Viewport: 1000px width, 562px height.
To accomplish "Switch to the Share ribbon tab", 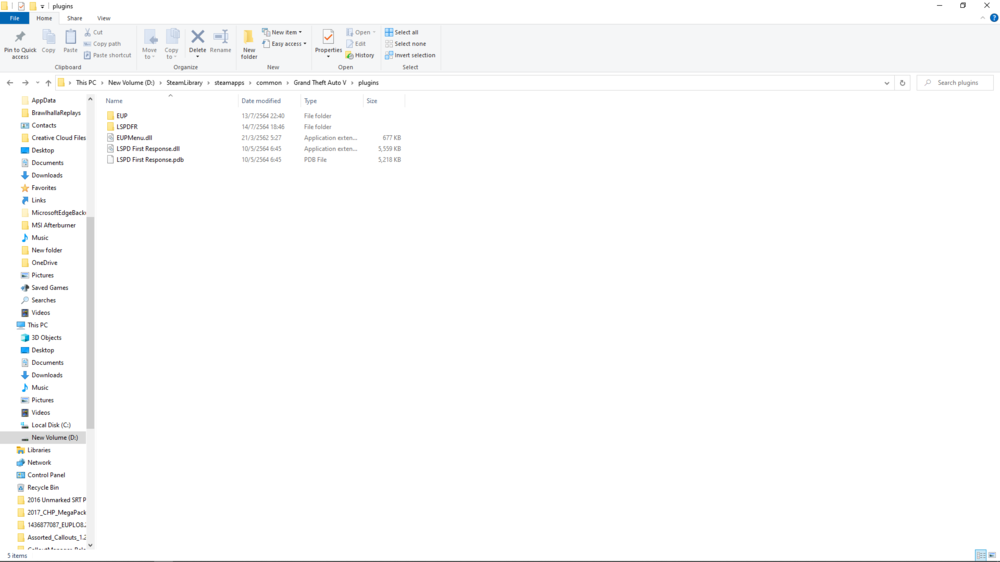I will pyautogui.click(x=75, y=18).
